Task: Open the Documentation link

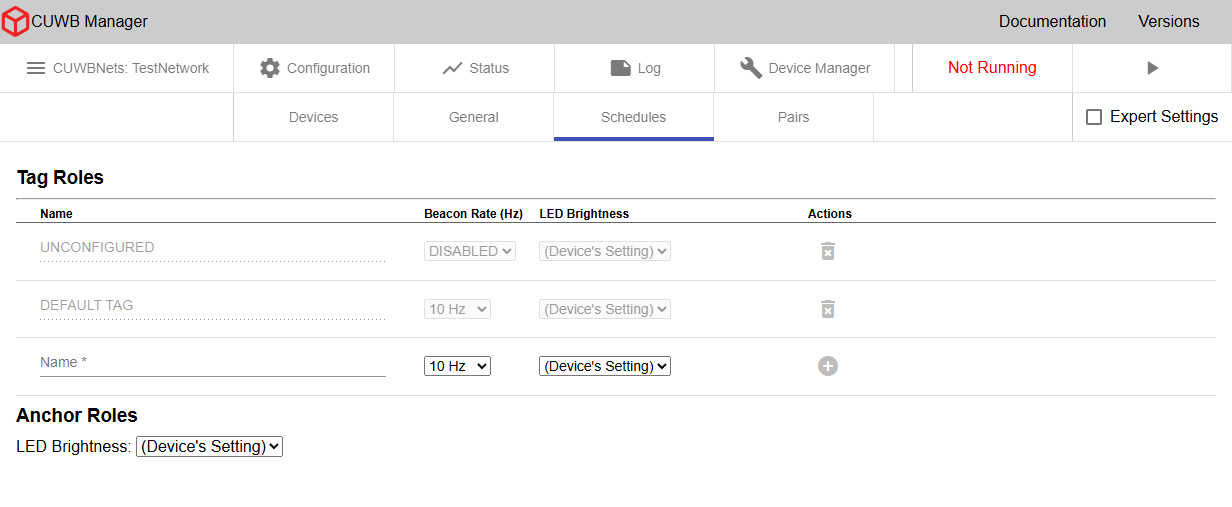Action: (1052, 21)
